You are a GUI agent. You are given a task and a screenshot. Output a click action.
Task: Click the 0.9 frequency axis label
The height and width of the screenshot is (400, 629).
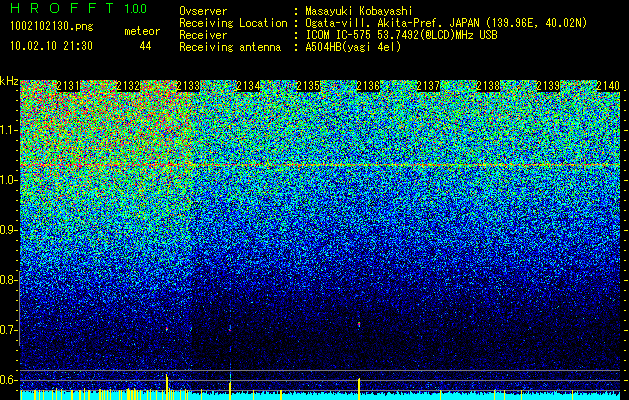click(x=9, y=230)
